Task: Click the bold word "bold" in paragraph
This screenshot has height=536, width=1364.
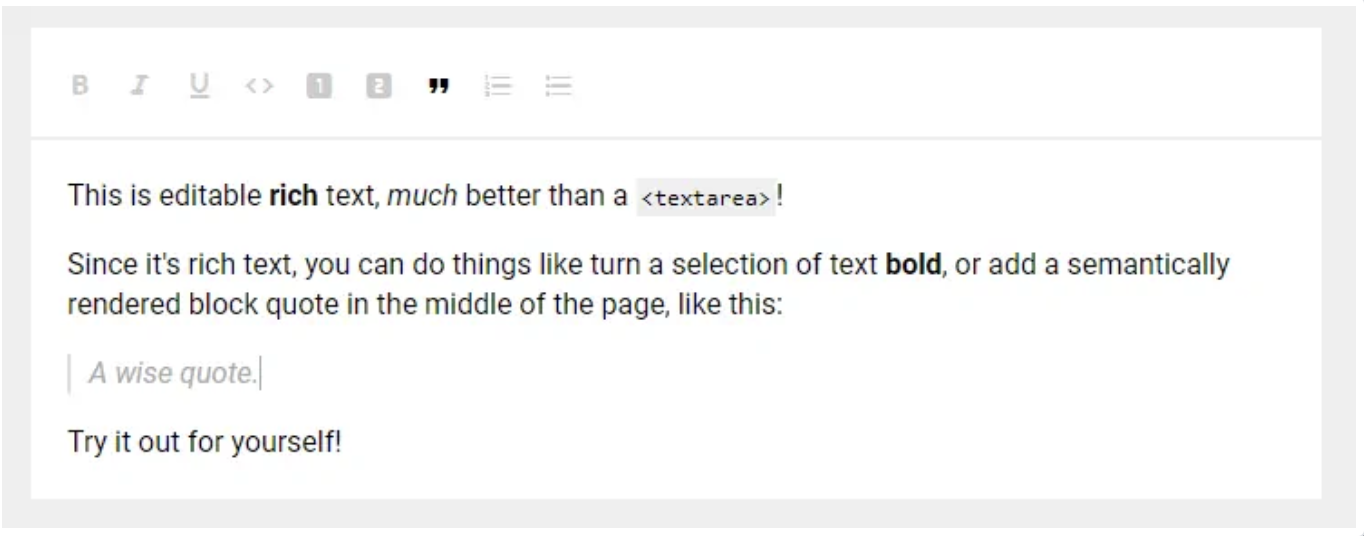Action: tap(913, 266)
